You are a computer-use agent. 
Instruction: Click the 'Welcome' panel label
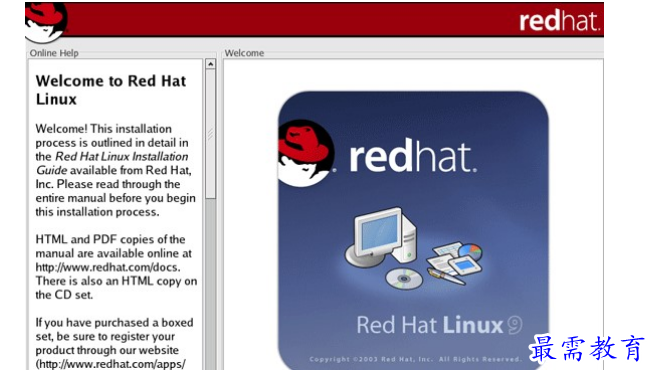(x=244, y=53)
